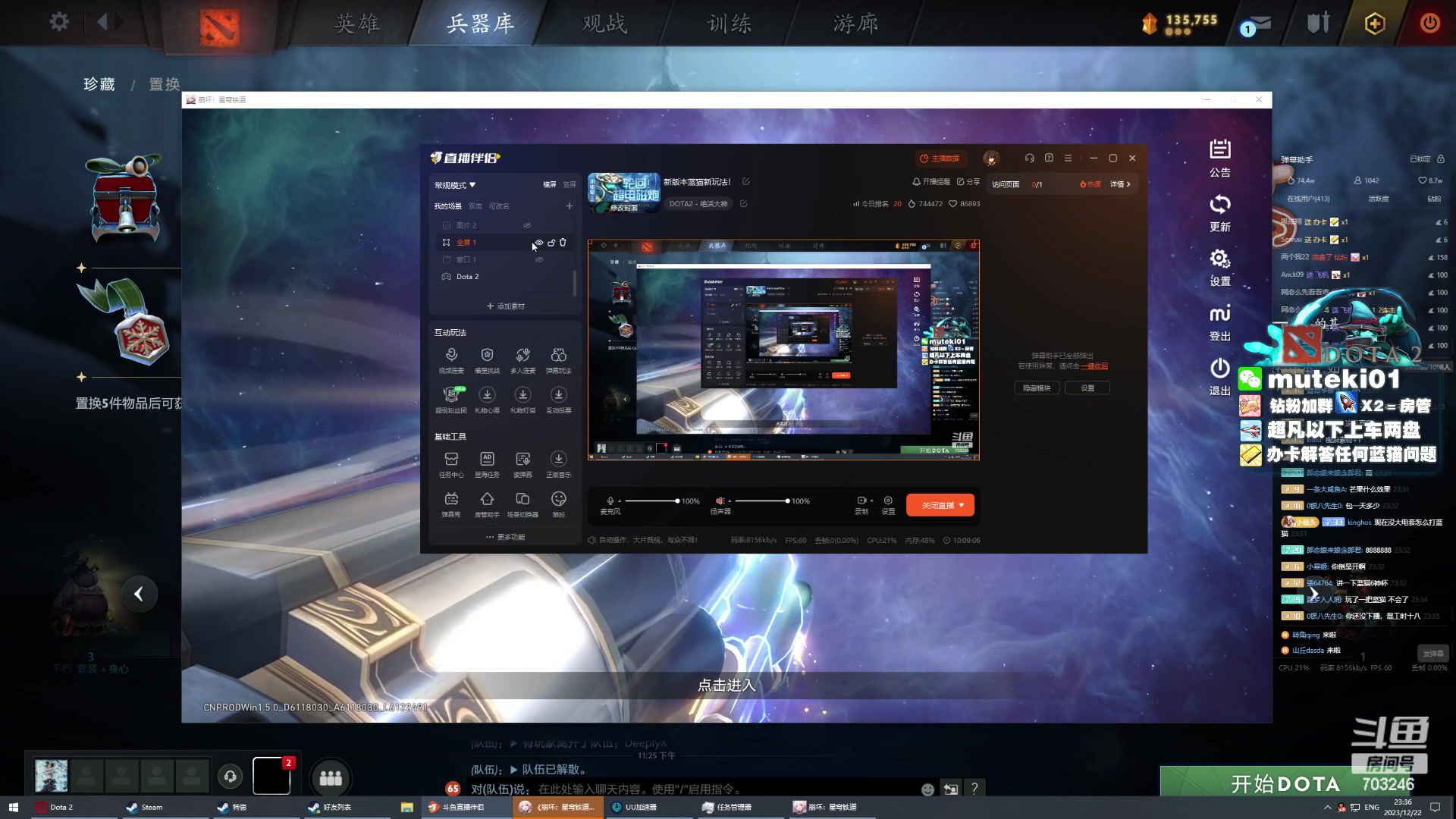This screenshot has height=819, width=1456.
Task: Click the scene list scrollbar
Action: tap(574, 283)
